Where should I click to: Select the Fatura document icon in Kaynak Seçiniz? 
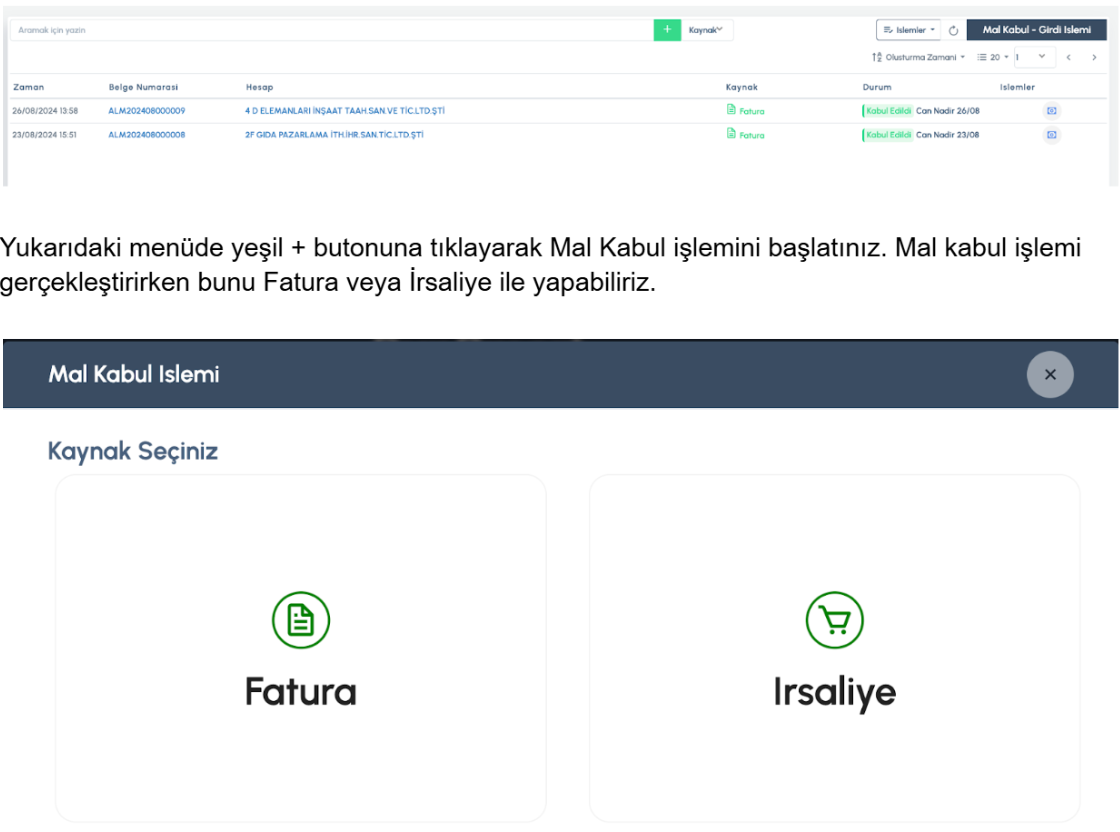tap(301, 620)
